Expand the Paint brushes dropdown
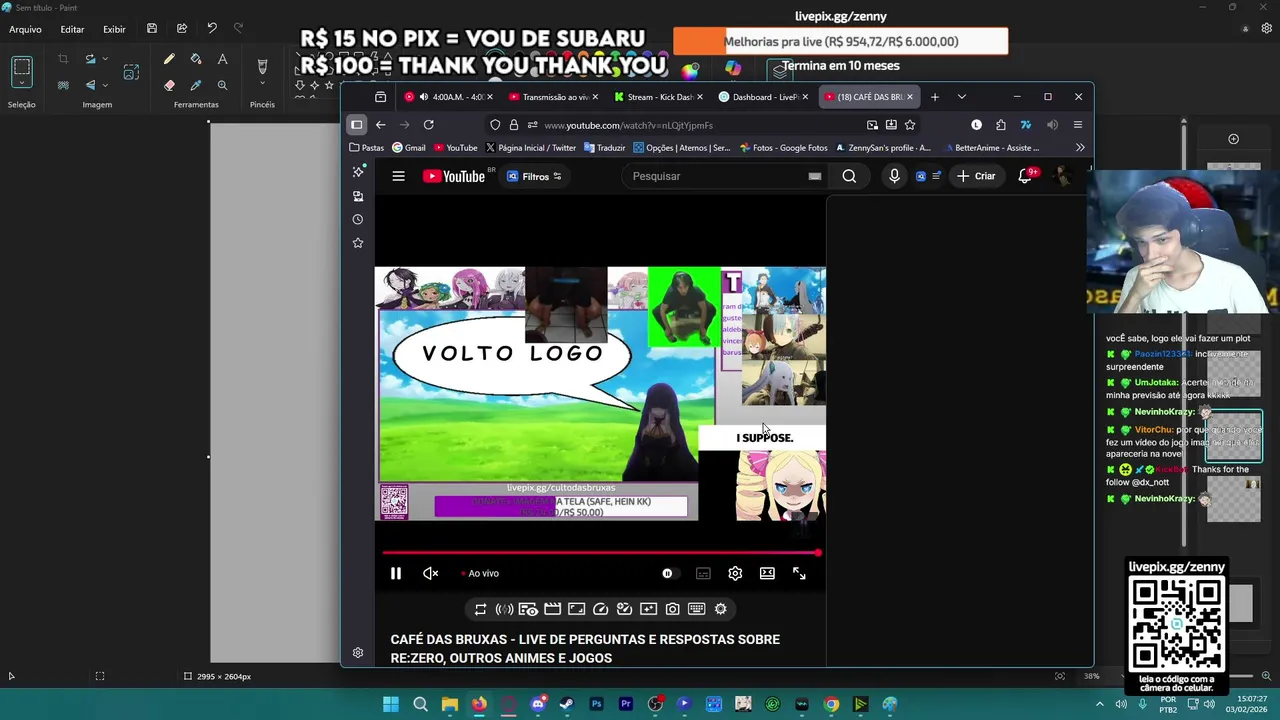Viewport: 1280px width, 720px height. point(262,85)
